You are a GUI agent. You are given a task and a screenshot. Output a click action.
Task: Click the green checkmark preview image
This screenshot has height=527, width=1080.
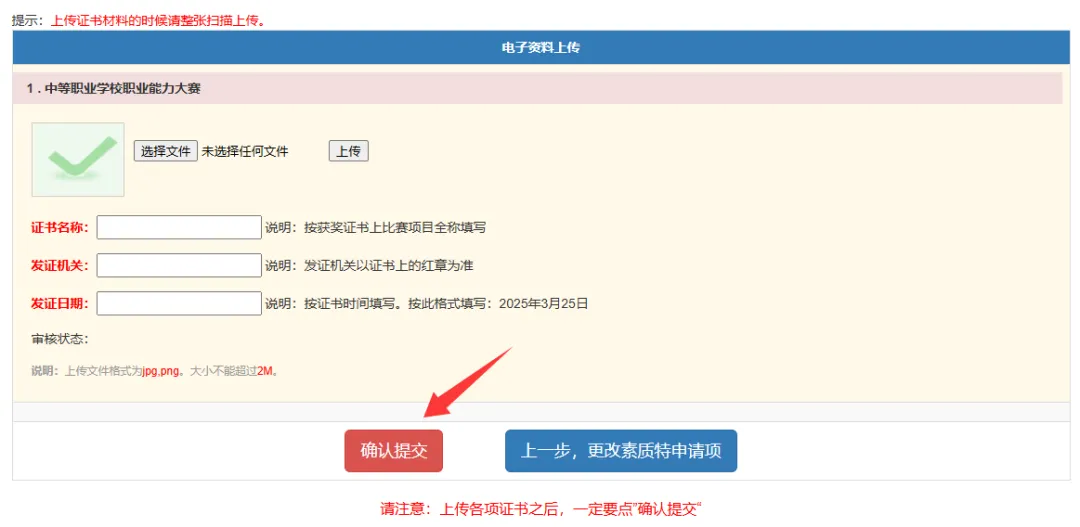point(78,159)
